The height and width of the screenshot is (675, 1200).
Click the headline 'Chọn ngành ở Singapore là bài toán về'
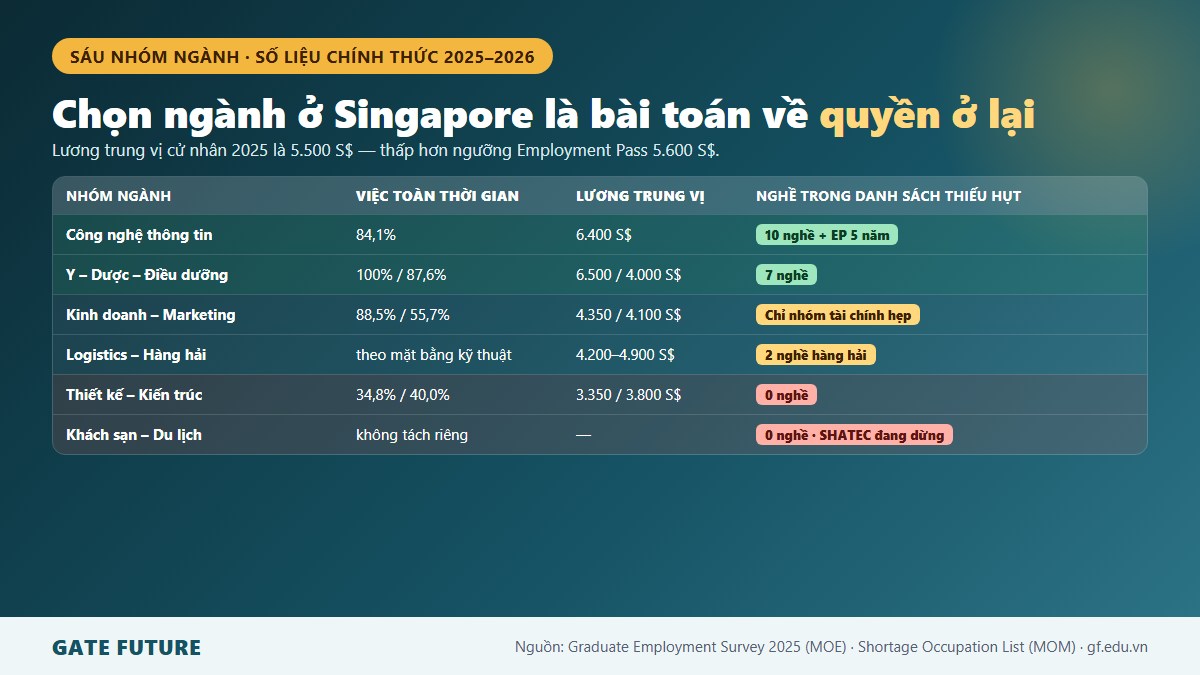(431, 116)
